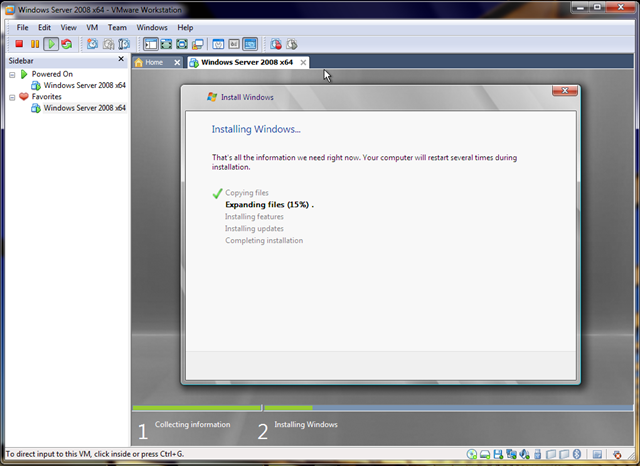Open the Snapshot Manager icon

pos(124,44)
